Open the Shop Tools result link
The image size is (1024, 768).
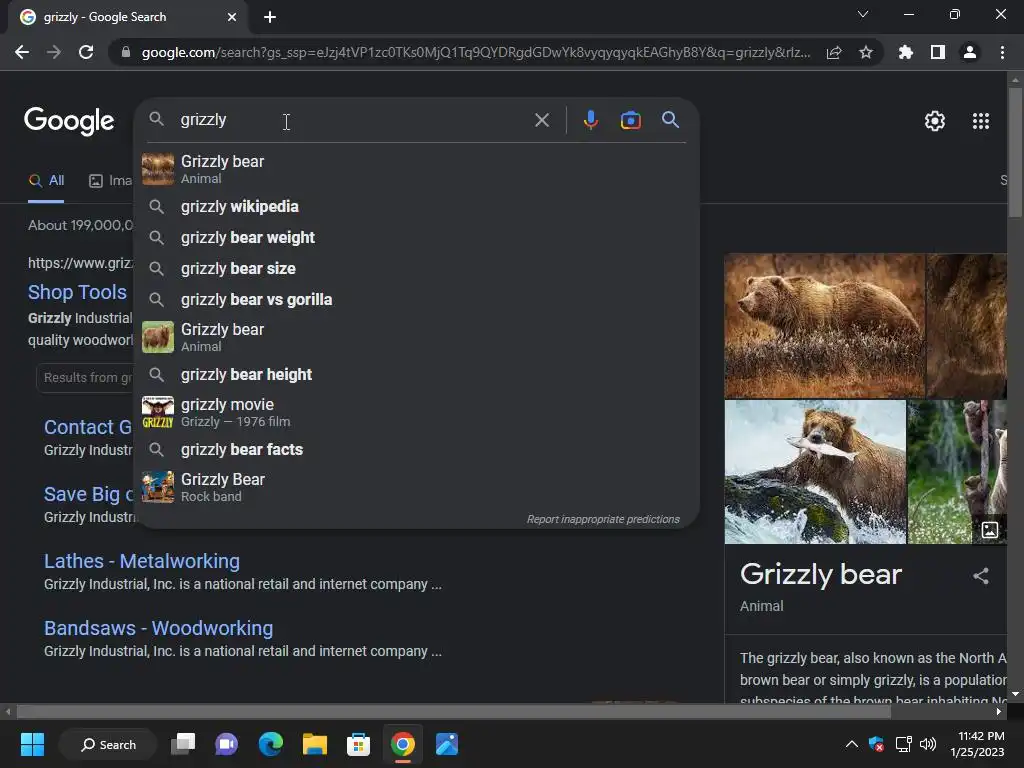click(77, 292)
